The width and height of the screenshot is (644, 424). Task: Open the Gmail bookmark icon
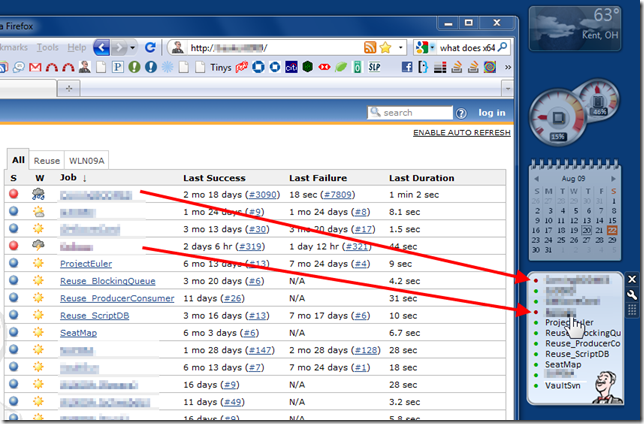tap(35, 67)
